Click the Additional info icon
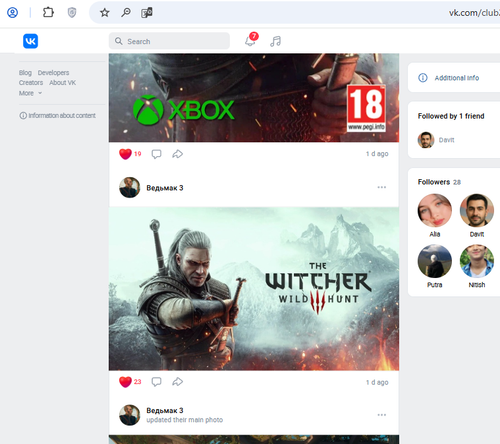 coord(423,78)
